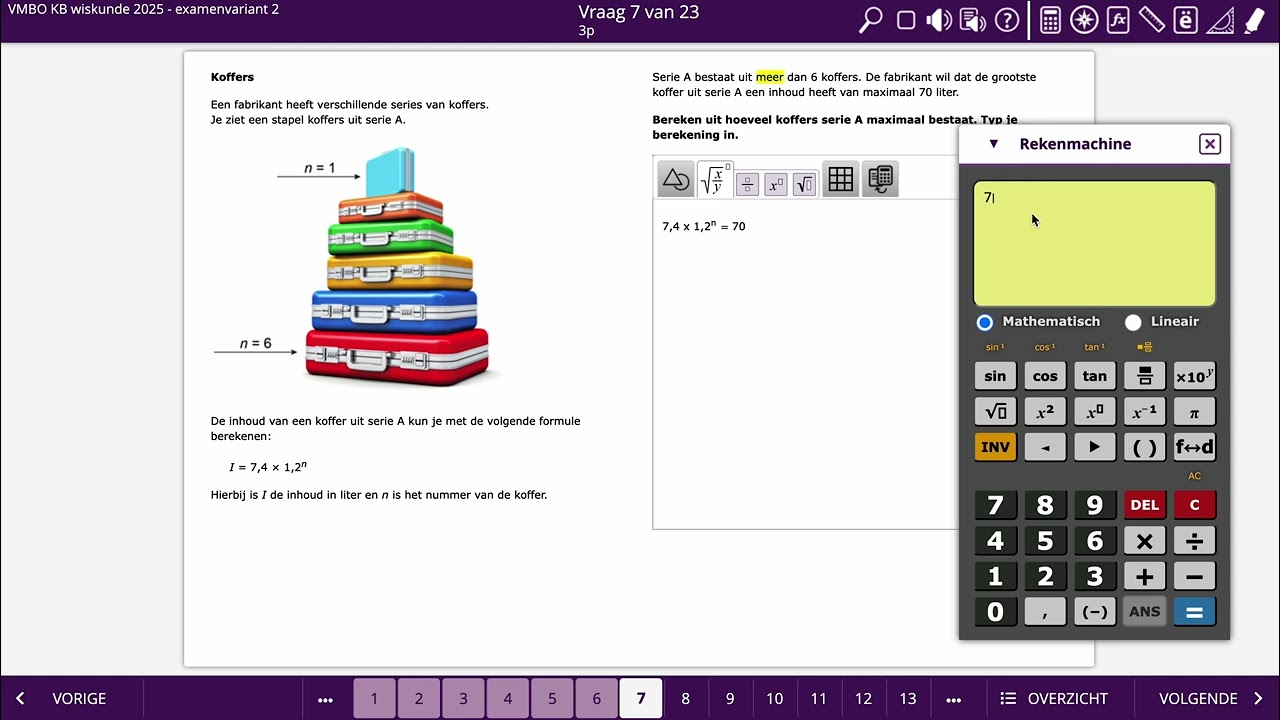Open the help question mark

[x=1007, y=20]
